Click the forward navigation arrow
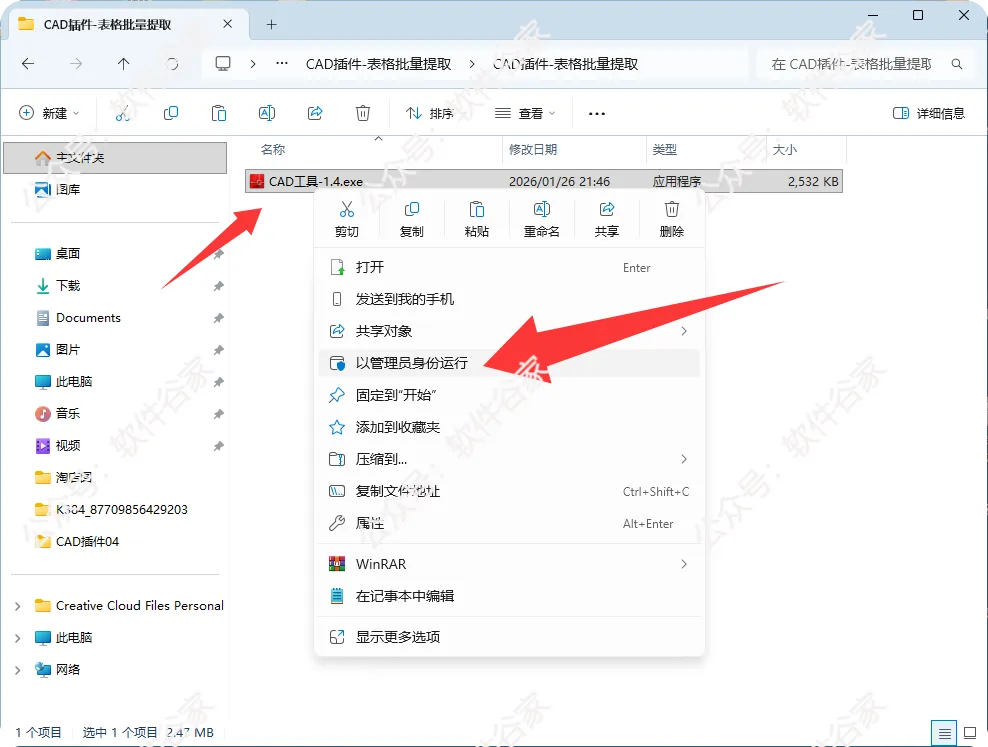The height and width of the screenshot is (747, 988). click(x=76, y=64)
